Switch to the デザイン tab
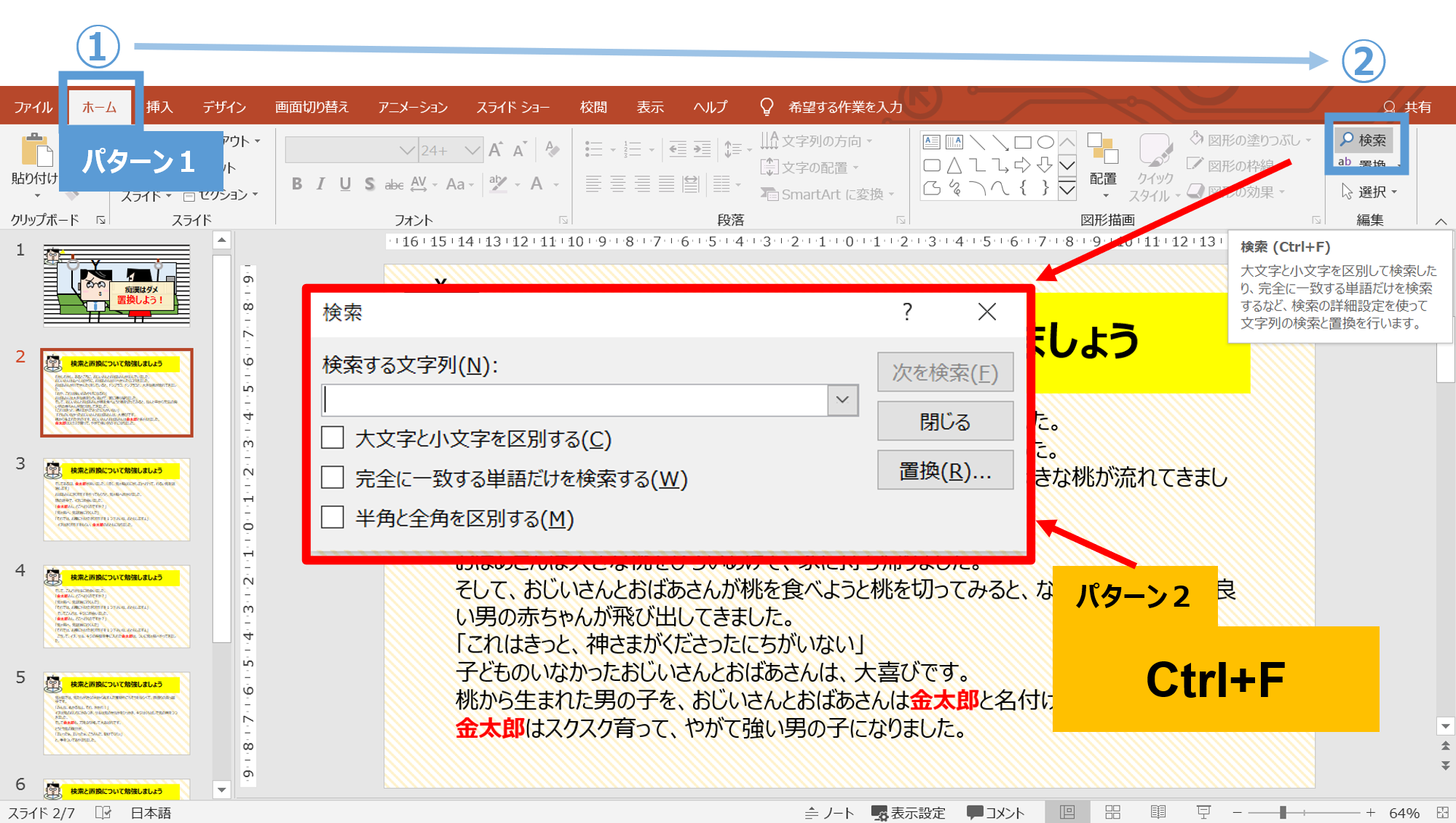 click(x=224, y=107)
